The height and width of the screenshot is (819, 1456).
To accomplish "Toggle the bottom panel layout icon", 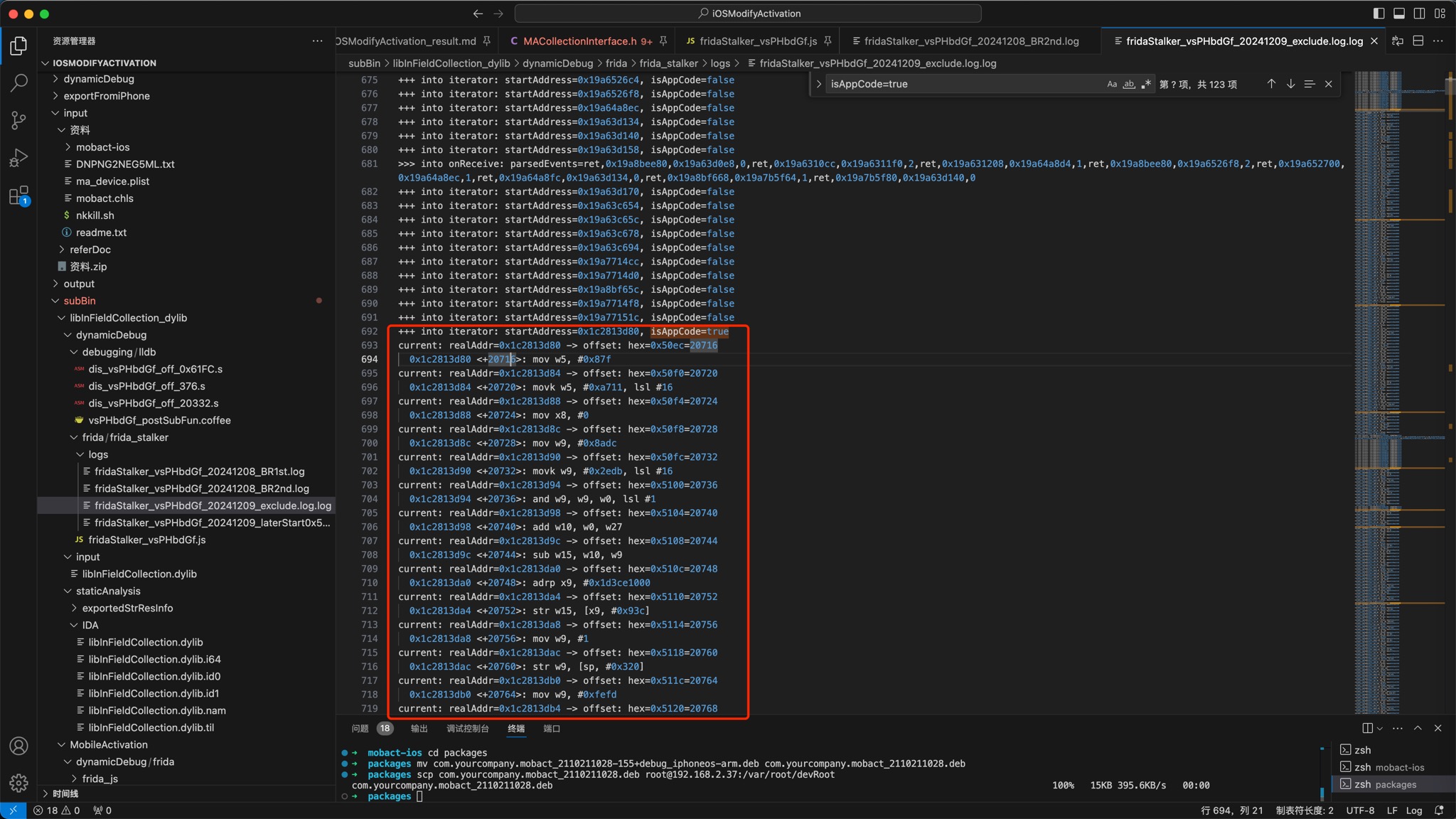I will (1398, 14).
